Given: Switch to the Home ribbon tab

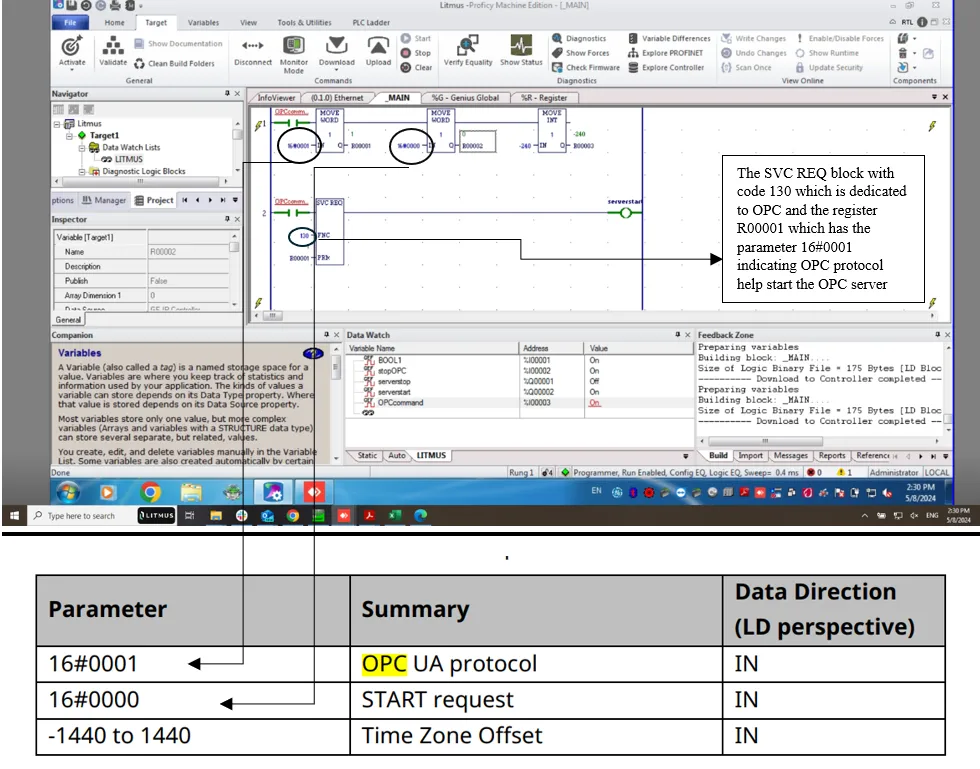Looking at the screenshot, I should tap(114, 23).
